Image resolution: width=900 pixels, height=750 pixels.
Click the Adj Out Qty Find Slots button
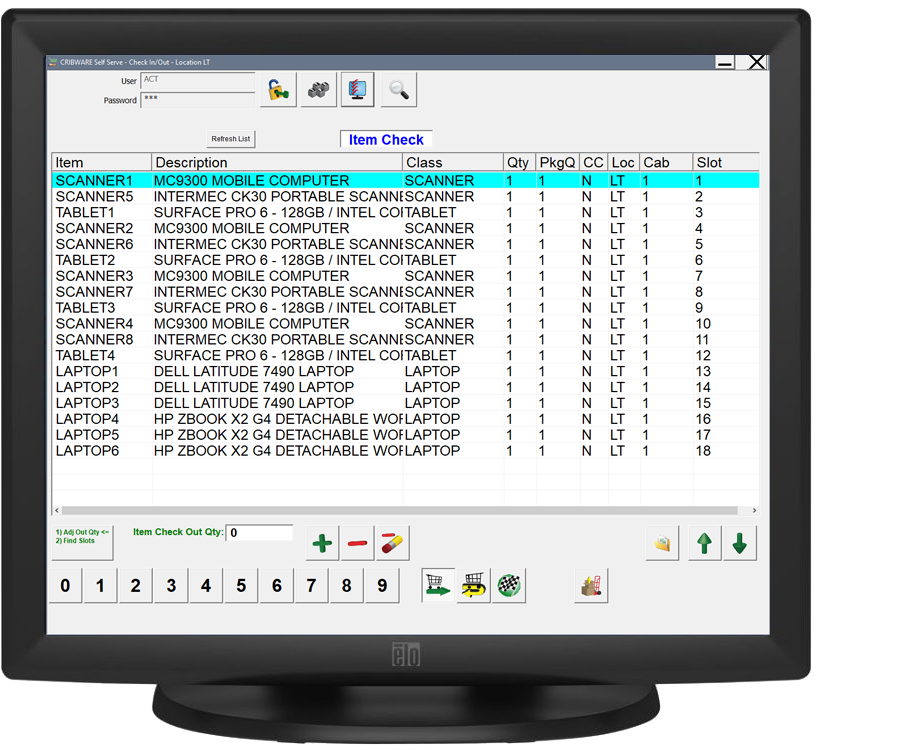pyautogui.click(x=83, y=543)
